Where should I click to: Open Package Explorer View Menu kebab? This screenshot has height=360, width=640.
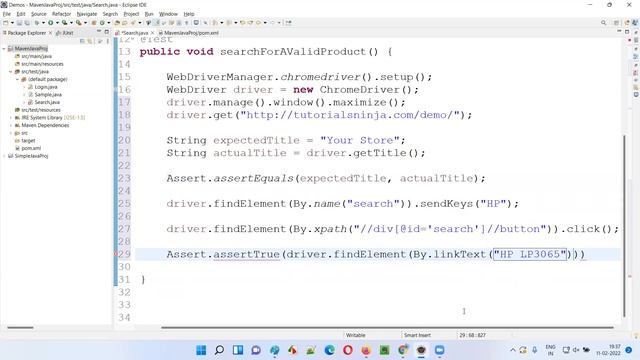click(x=108, y=41)
